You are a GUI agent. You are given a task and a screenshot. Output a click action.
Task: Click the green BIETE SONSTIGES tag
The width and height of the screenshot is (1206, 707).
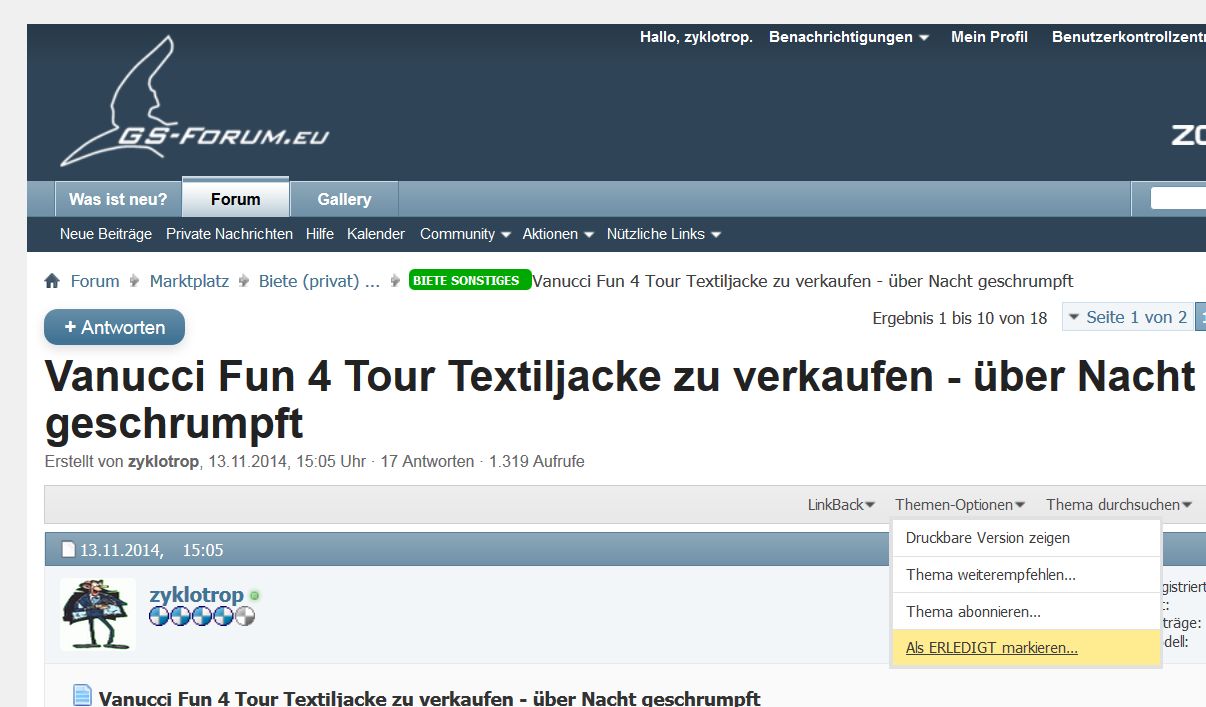469,281
